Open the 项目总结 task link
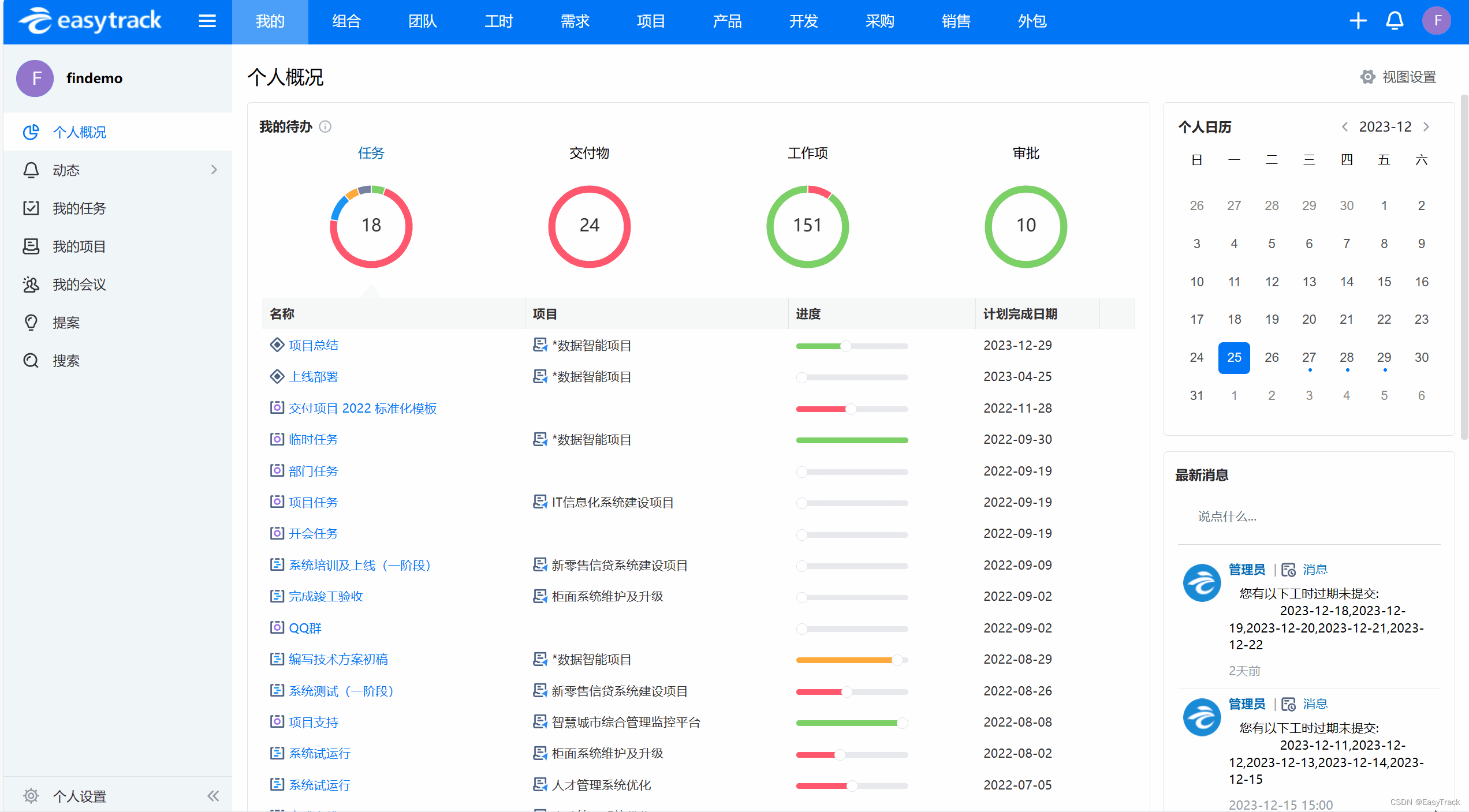 (x=314, y=345)
